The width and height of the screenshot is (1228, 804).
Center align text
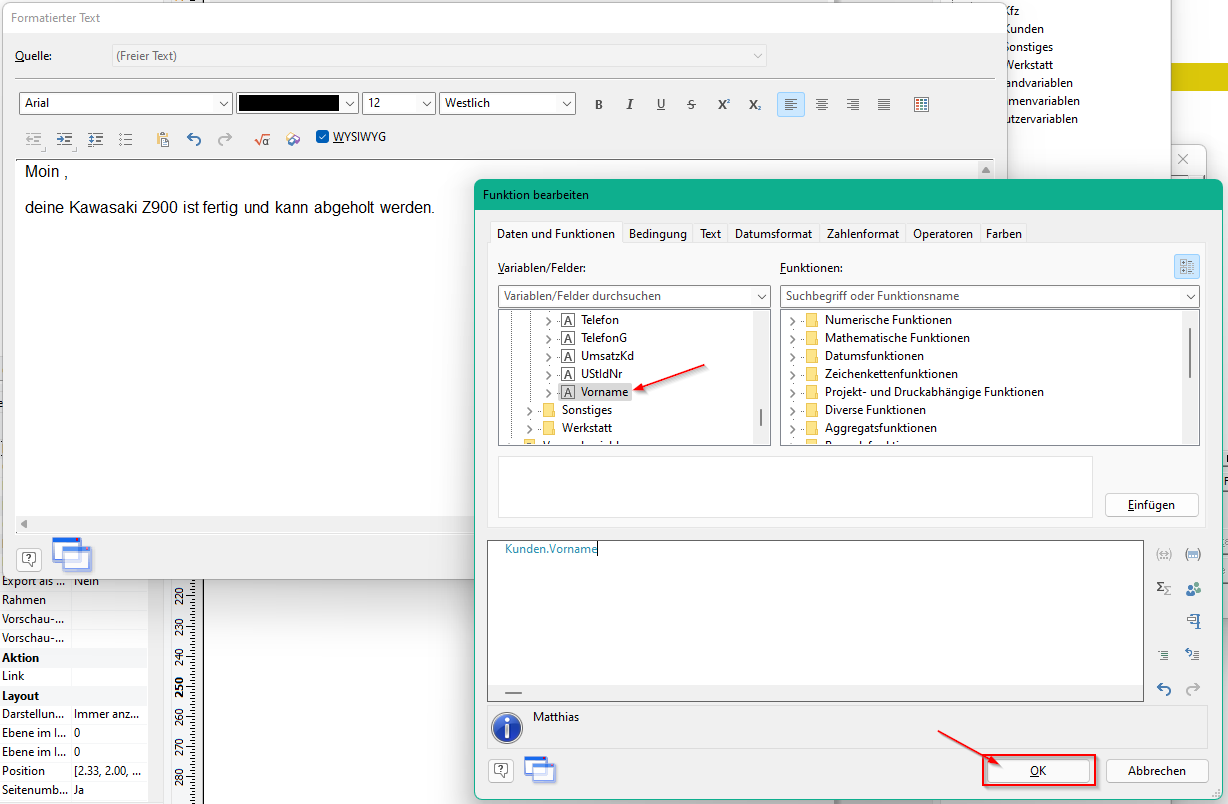click(x=822, y=104)
